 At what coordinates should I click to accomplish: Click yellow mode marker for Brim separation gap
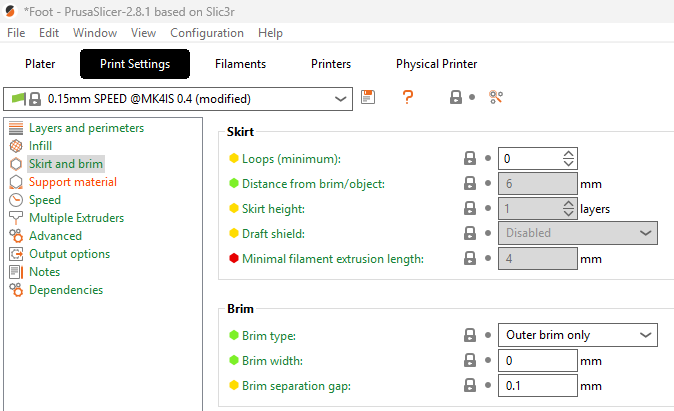(x=234, y=385)
